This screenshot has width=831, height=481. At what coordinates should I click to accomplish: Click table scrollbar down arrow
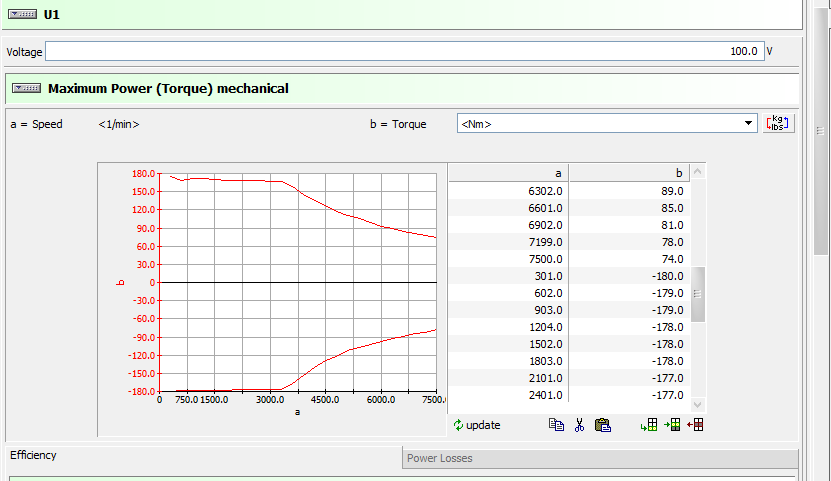(x=697, y=405)
